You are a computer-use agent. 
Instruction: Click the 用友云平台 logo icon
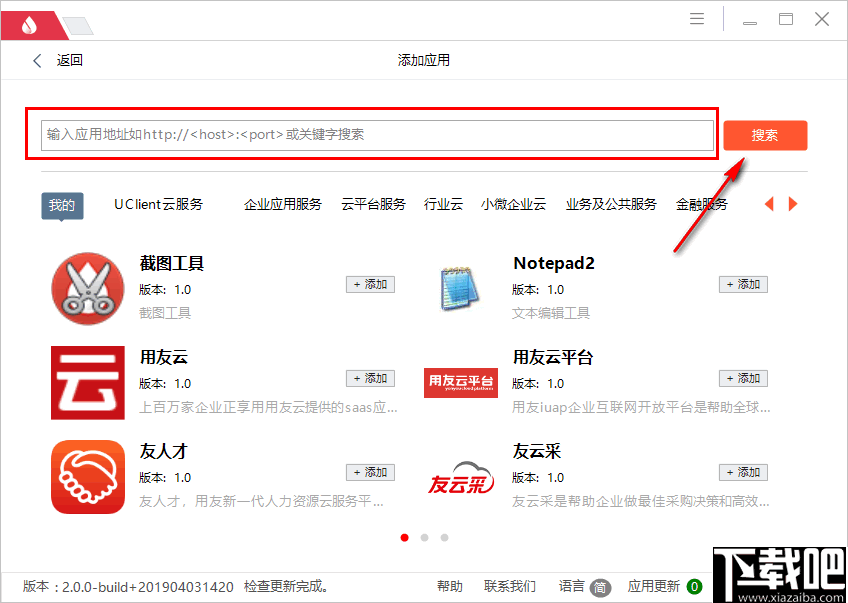click(460, 382)
